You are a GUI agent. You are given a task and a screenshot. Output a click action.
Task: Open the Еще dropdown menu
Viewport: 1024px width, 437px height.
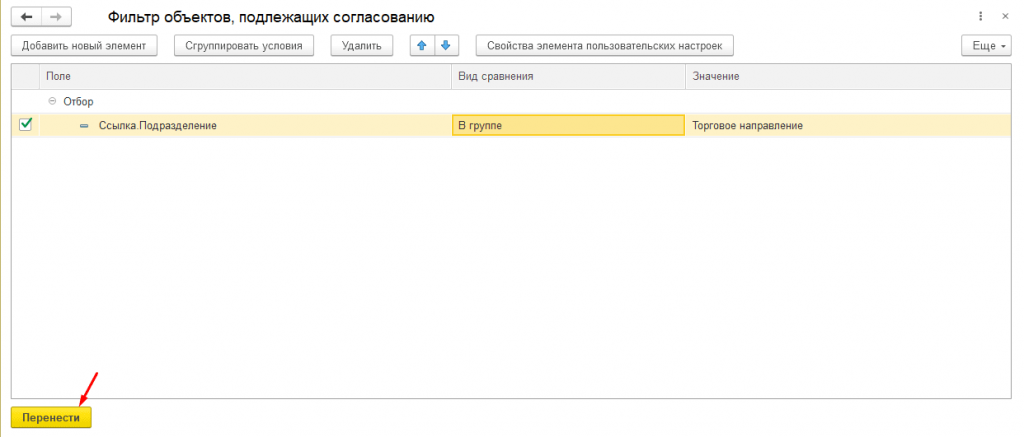pos(986,46)
